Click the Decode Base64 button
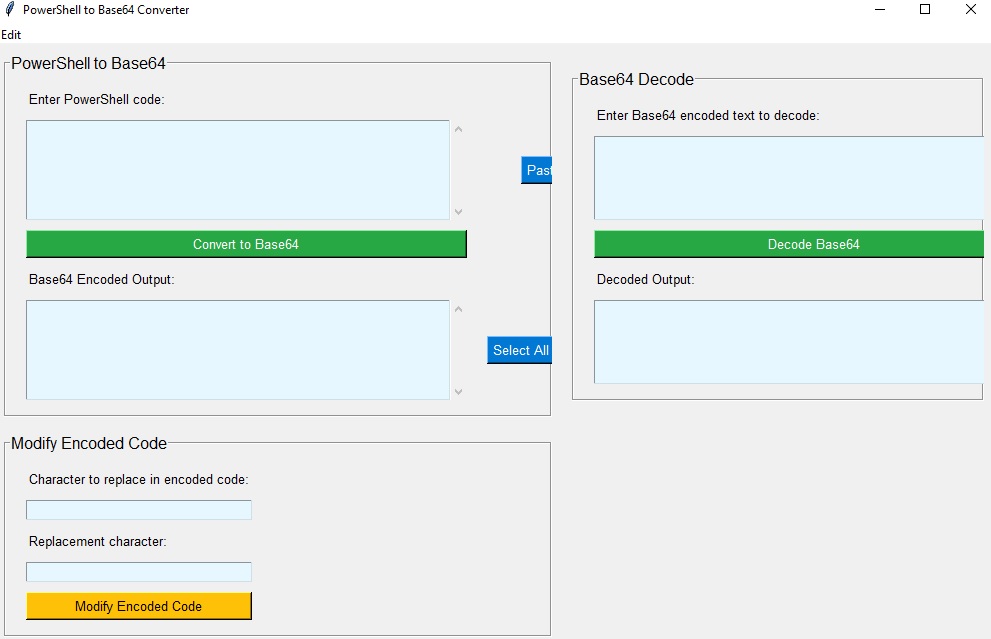 click(789, 244)
